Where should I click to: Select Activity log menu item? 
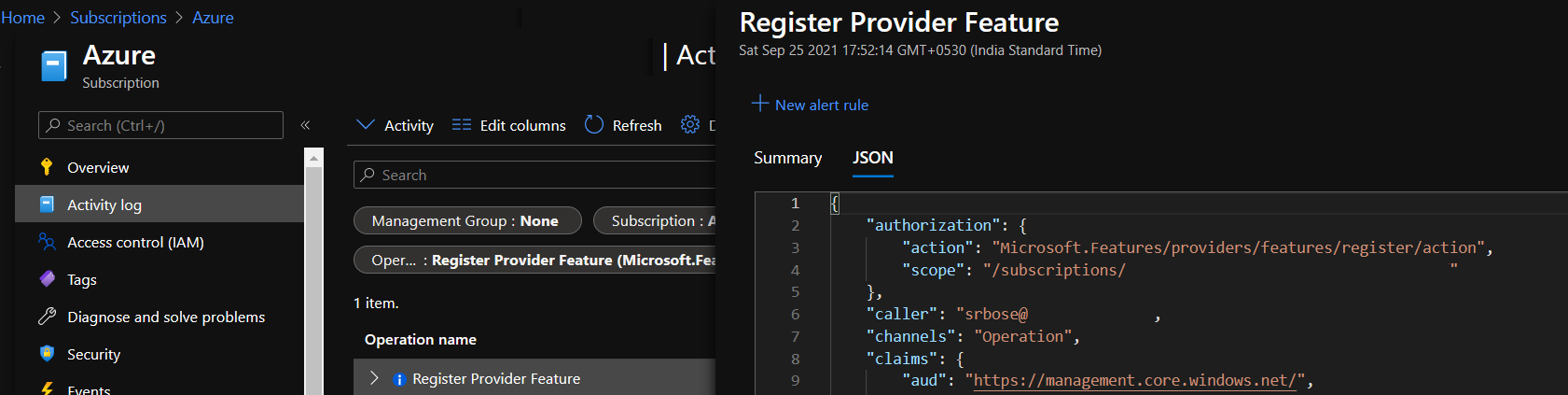pos(160,205)
